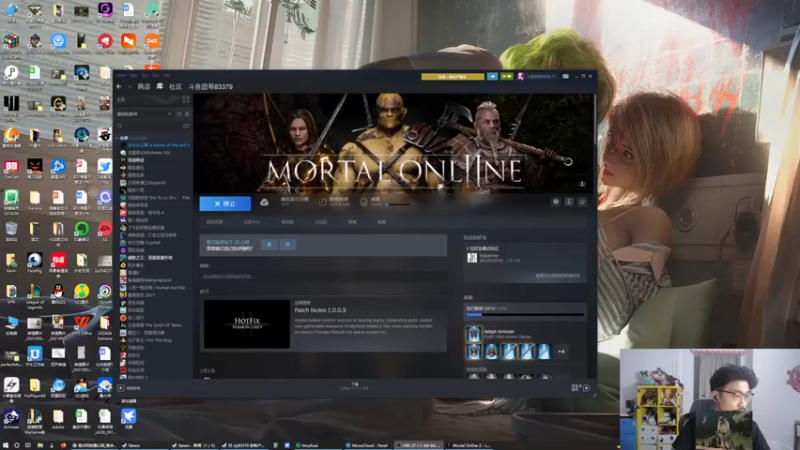Answer 是 (yes) to the recommend prompt
The image size is (800, 450).
click(x=269, y=245)
